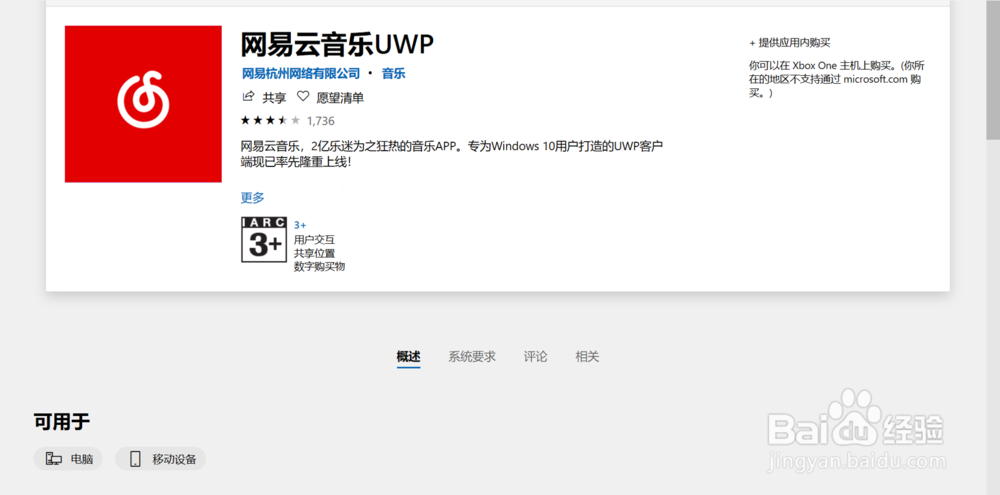Viewport: 1000px width, 495px height.
Task: Click the 1,736 ratings count
Action: click(320, 121)
